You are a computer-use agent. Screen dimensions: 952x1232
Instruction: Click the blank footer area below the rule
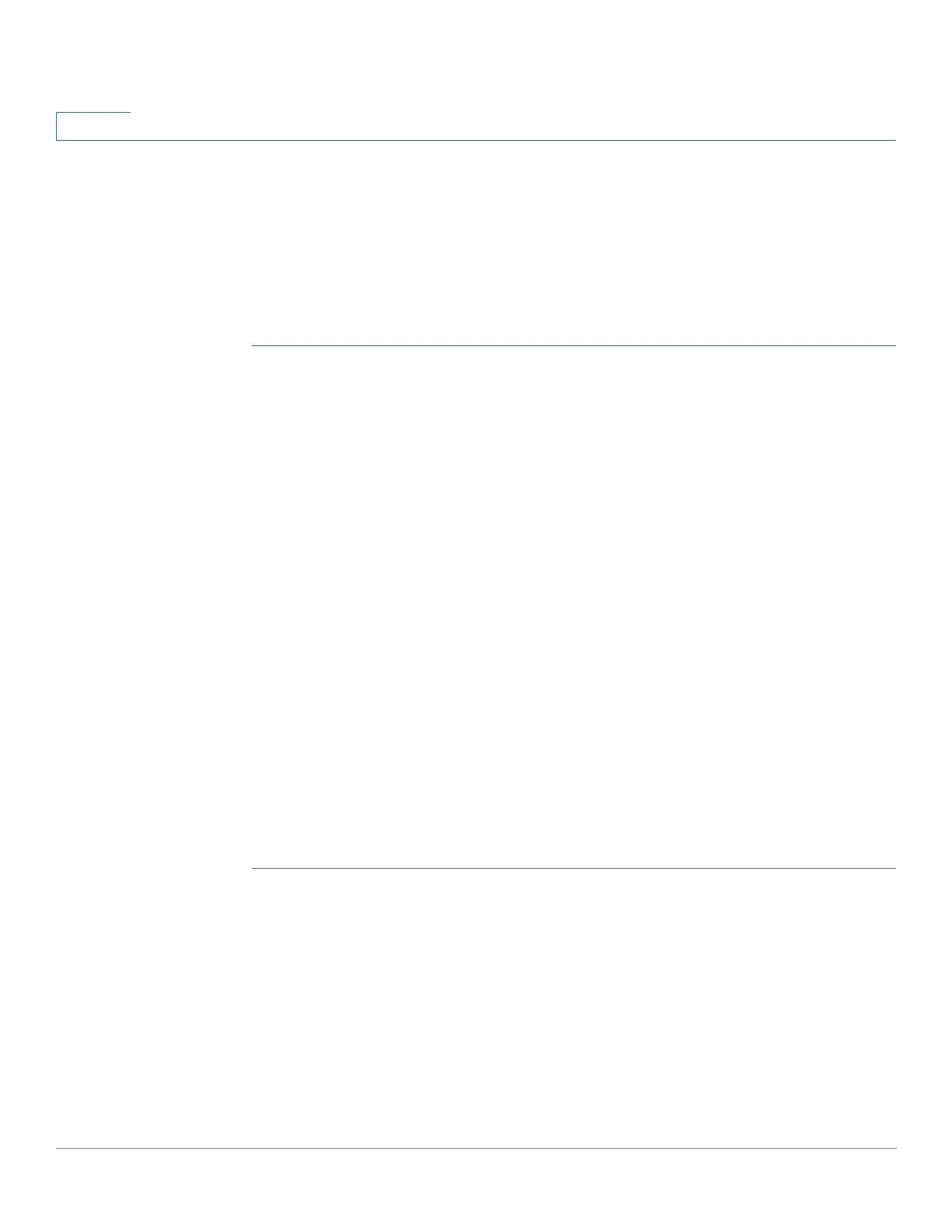pyautogui.click(x=476, y=1190)
